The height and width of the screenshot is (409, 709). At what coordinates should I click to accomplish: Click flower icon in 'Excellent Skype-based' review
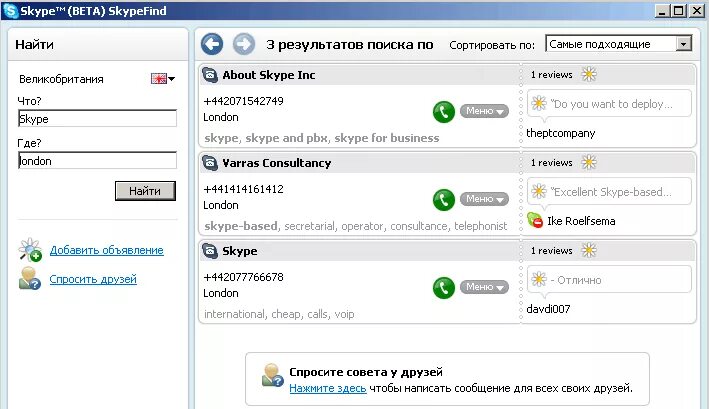[x=539, y=192]
